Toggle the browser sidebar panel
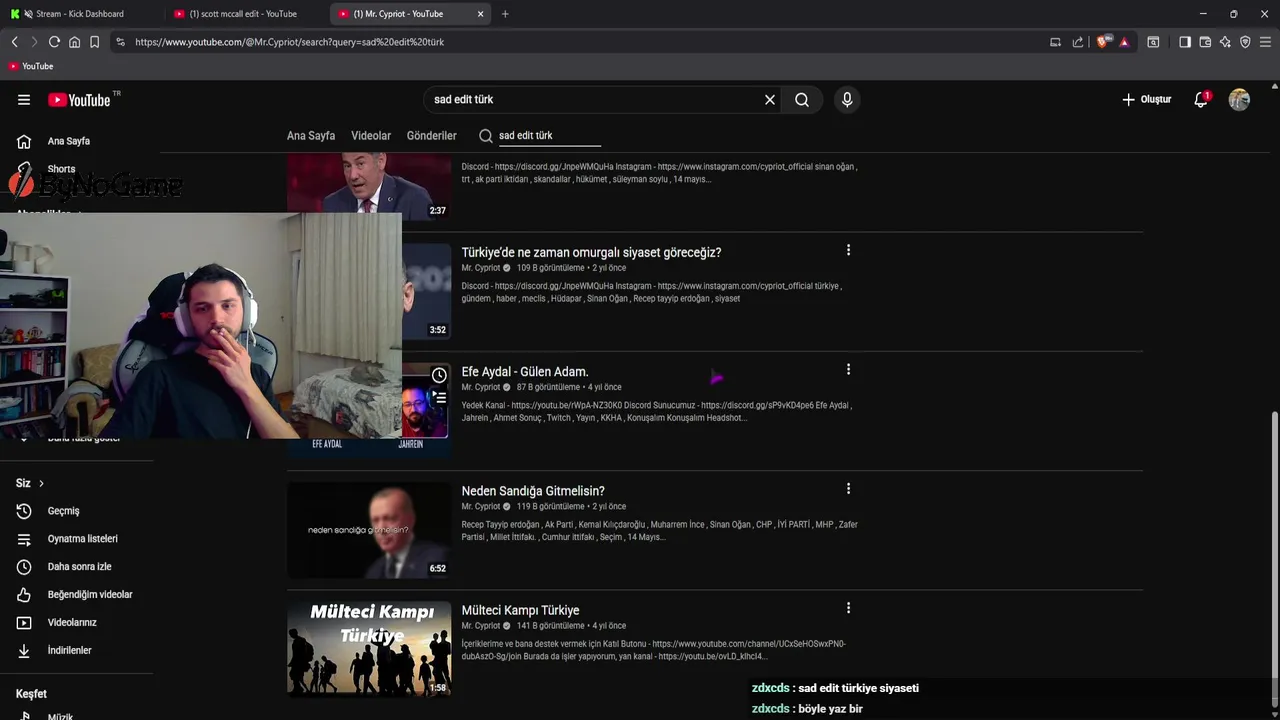Viewport: 1280px width, 720px height. pos(1185,42)
